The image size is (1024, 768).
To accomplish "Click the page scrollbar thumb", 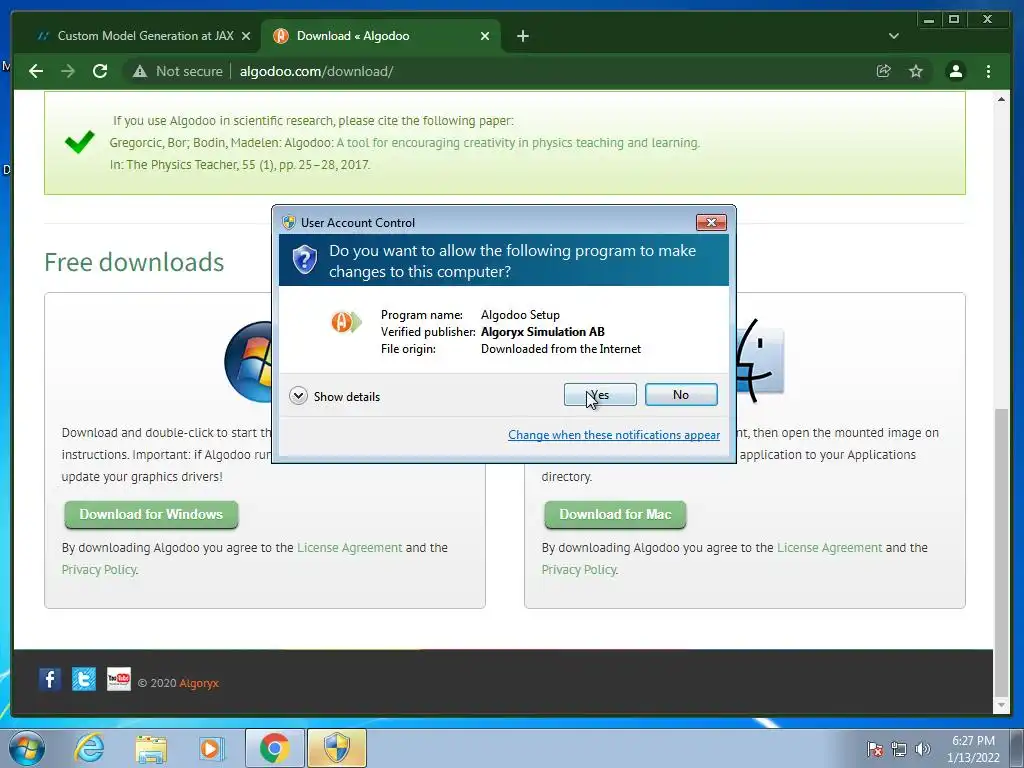I will pyautogui.click(x=1001, y=552).
